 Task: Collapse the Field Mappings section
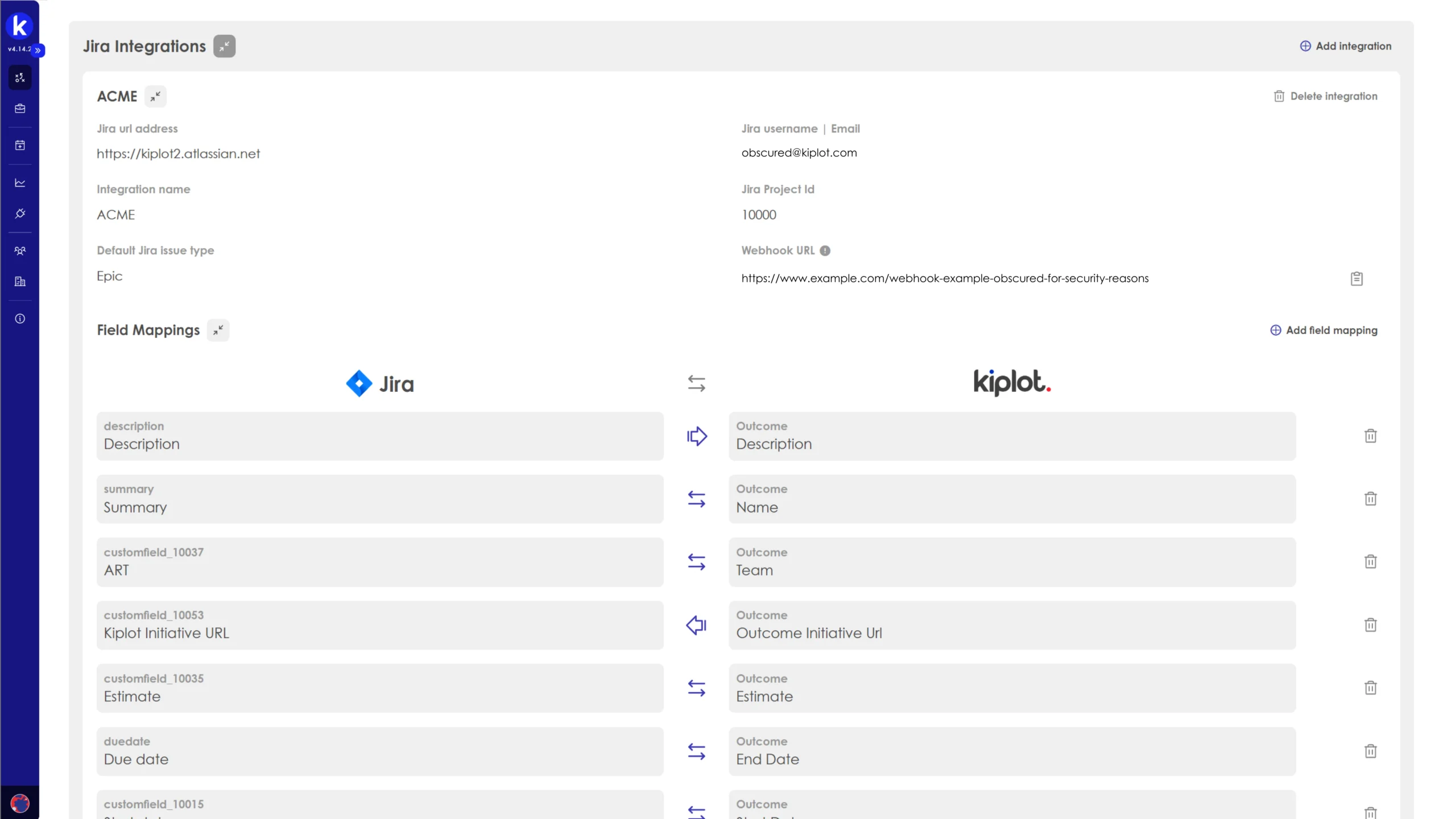218,330
